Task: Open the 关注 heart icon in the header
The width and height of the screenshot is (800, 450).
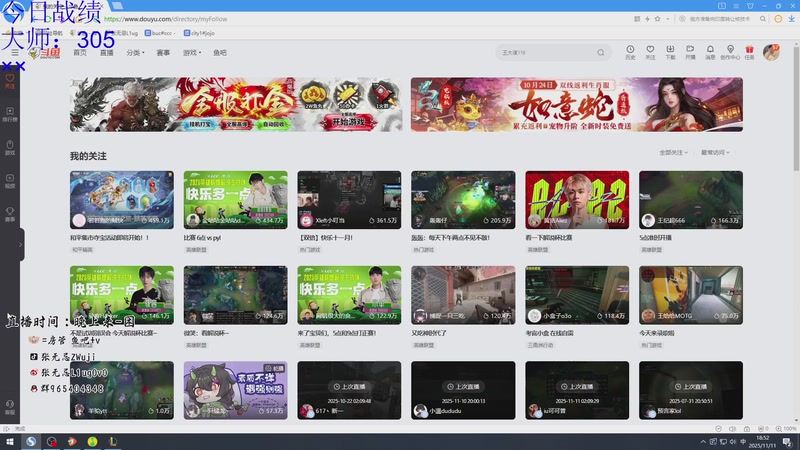Action: [x=650, y=52]
